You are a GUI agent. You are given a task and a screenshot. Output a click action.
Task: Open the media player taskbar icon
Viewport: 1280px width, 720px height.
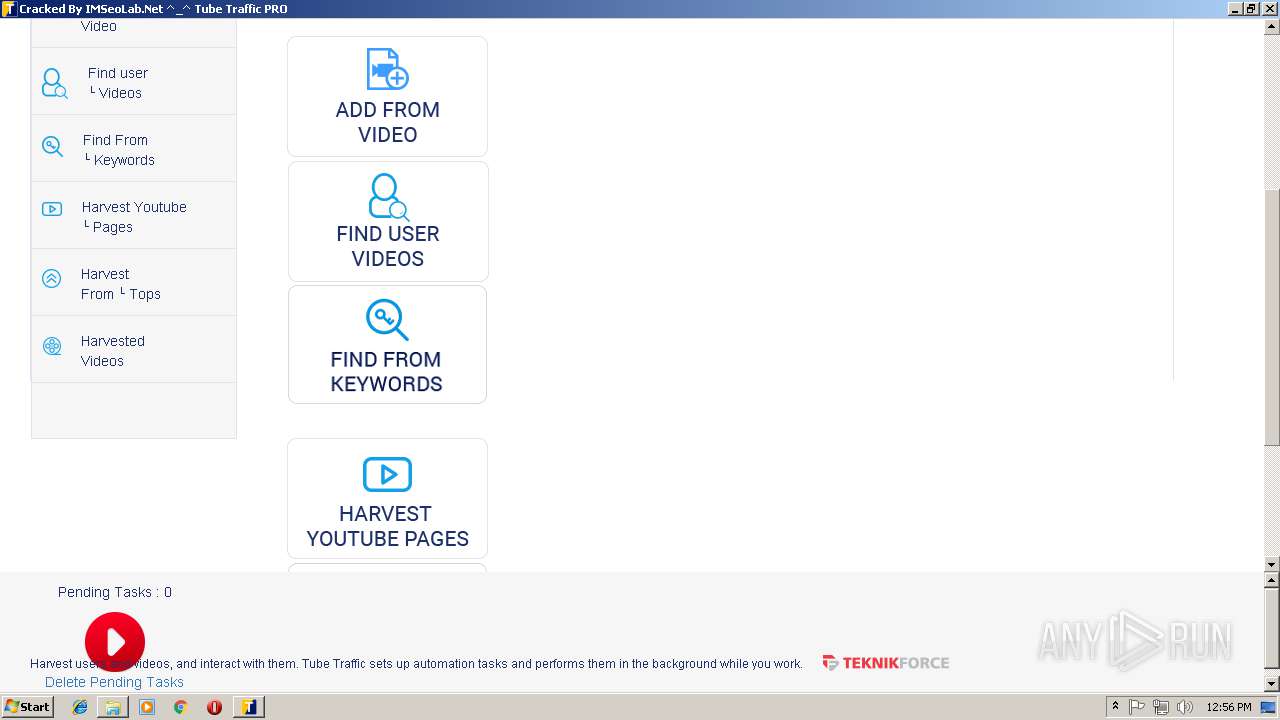tap(147, 707)
